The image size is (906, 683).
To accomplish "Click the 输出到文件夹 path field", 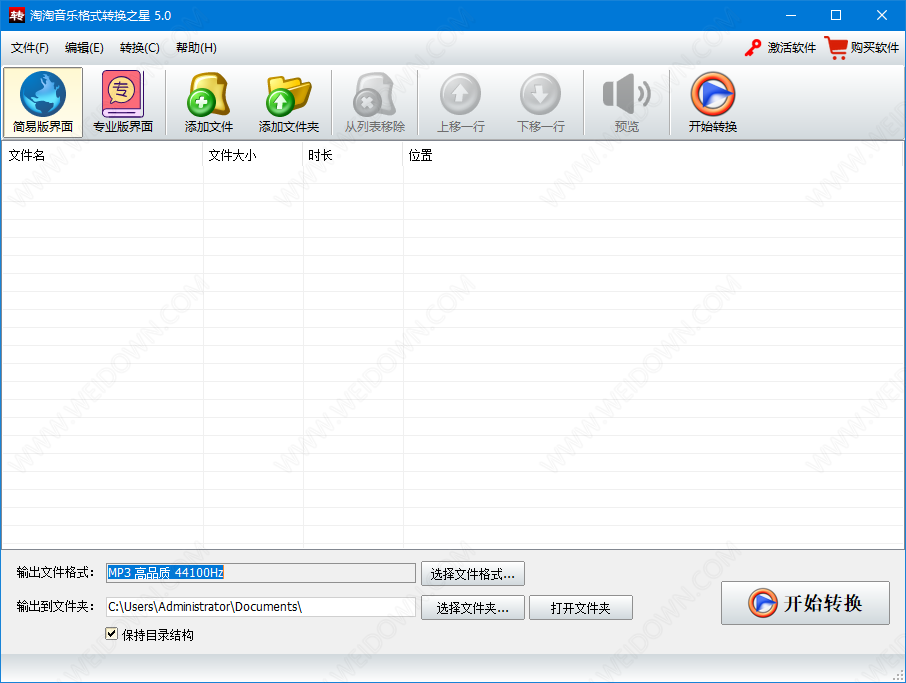I will [261, 607].
